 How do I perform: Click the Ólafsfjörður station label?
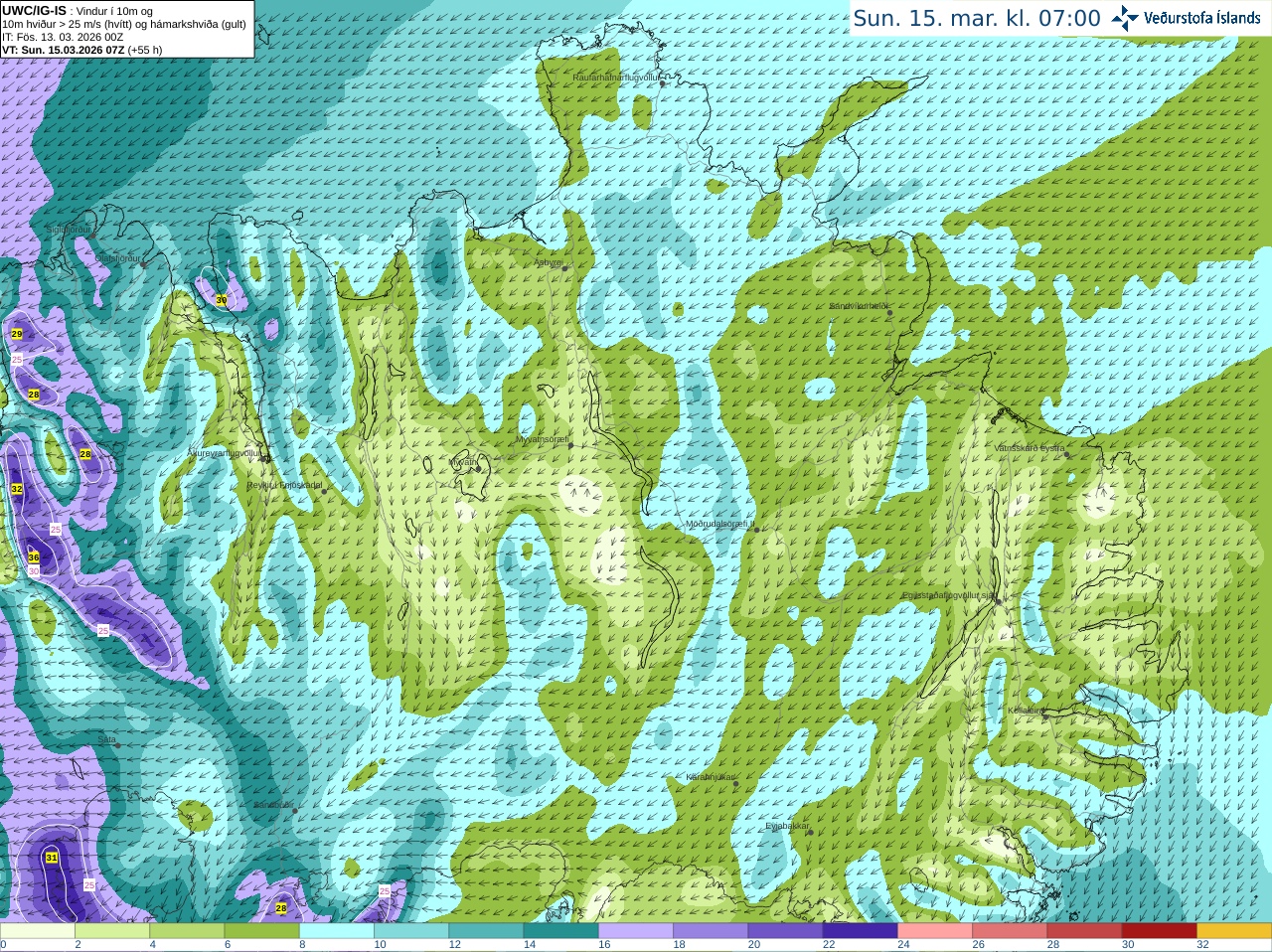[x=119, y=258]
